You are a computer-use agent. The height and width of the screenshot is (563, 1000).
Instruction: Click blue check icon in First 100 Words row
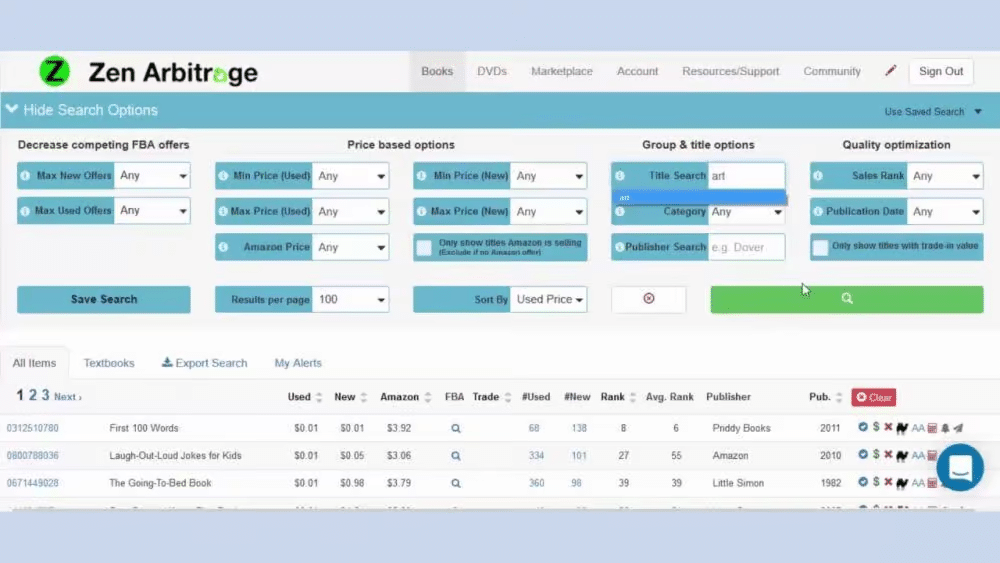(862, 427)
